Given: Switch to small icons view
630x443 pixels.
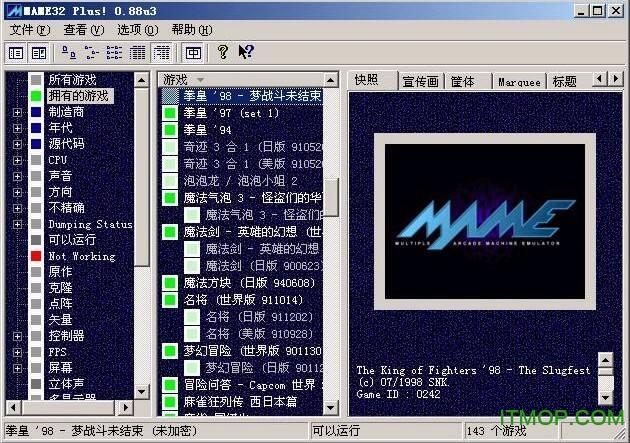Looking at the screenshot, I should (92, 53).
